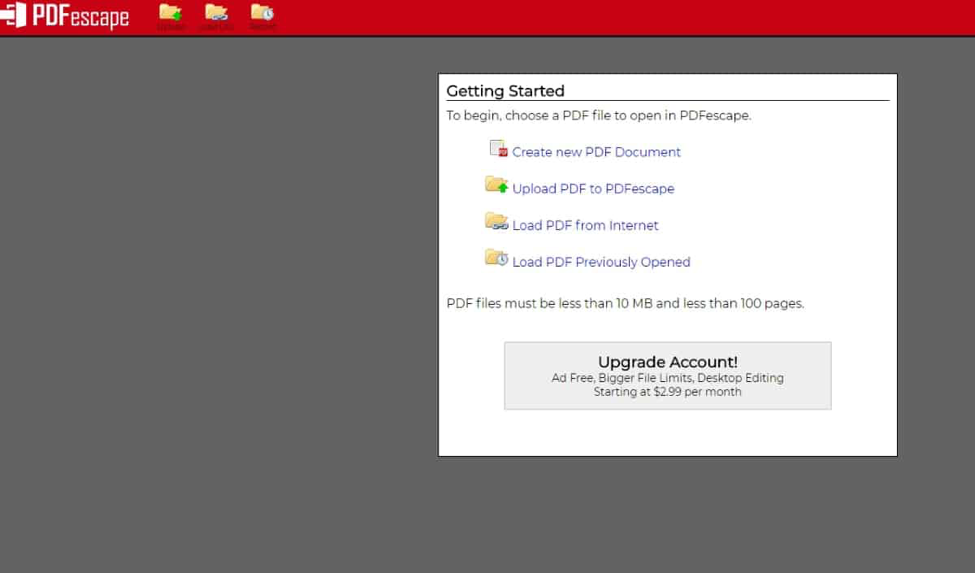This screenshot has width=975, height=573.
Task: Choose the Upload PDF to PDFescape link
Action: point(593,189)
